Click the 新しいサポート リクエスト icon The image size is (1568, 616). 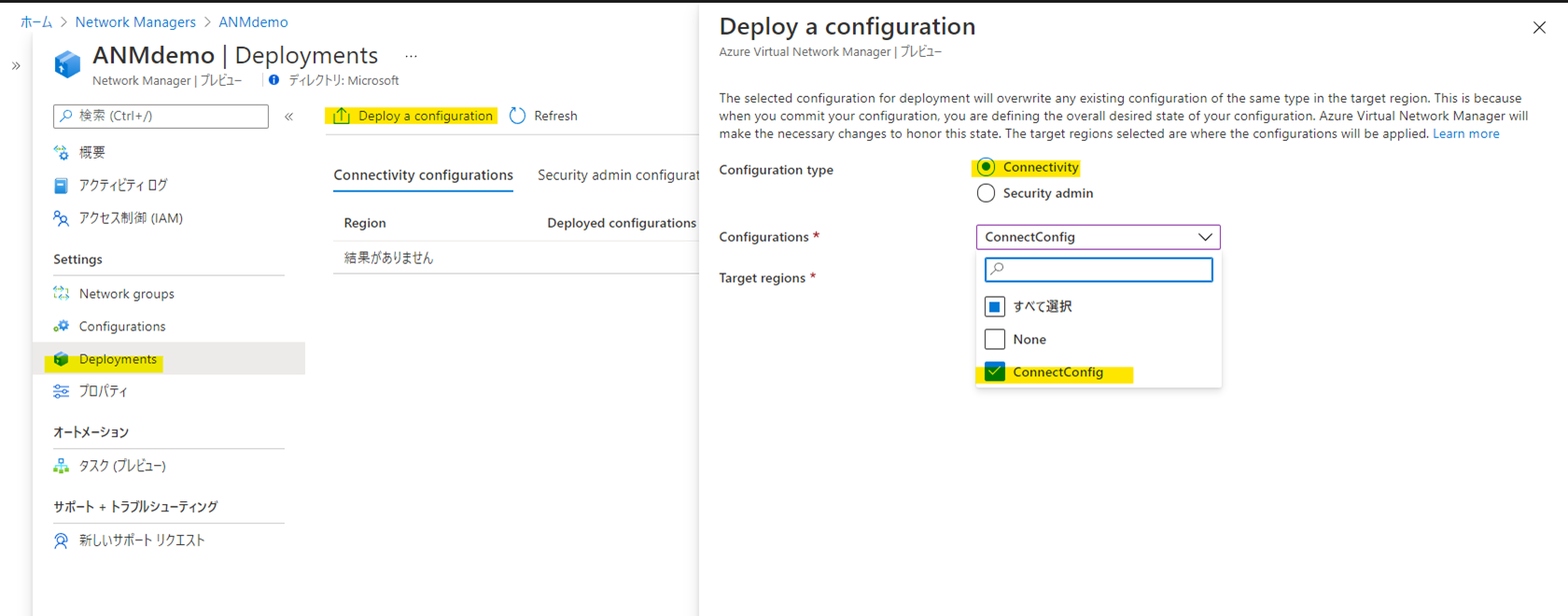pyautogui.click(x=62, y=540)
